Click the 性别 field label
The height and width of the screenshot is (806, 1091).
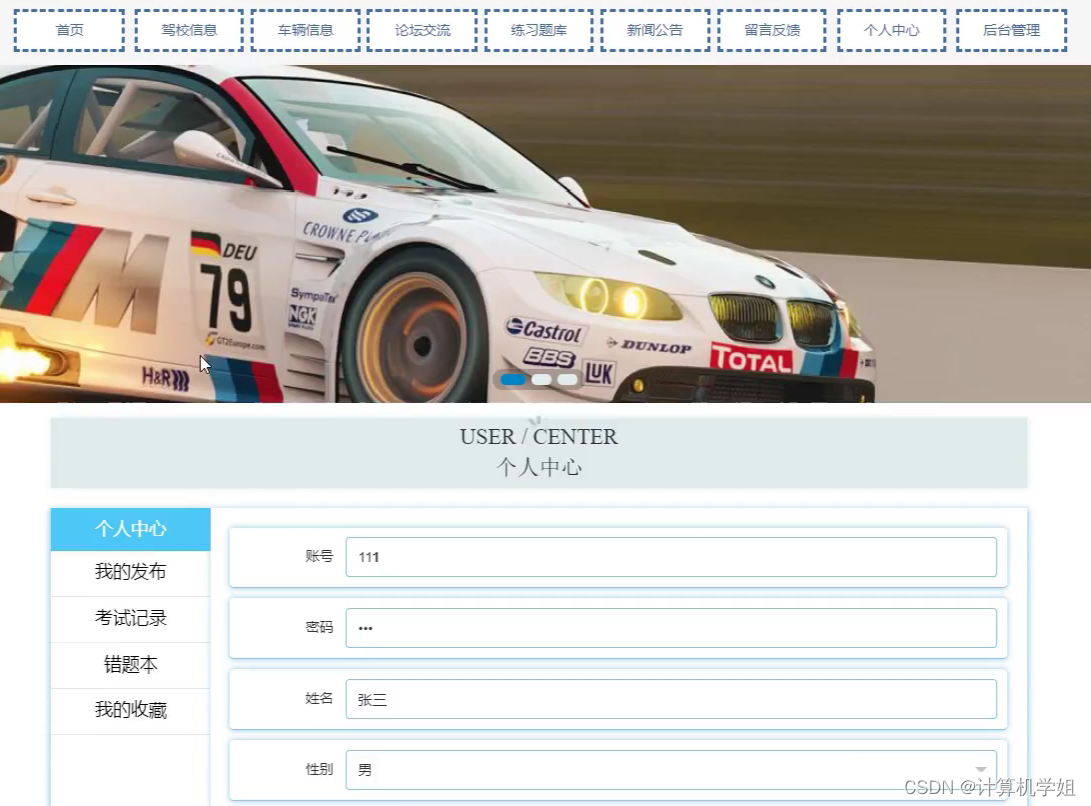pos(319,769)
